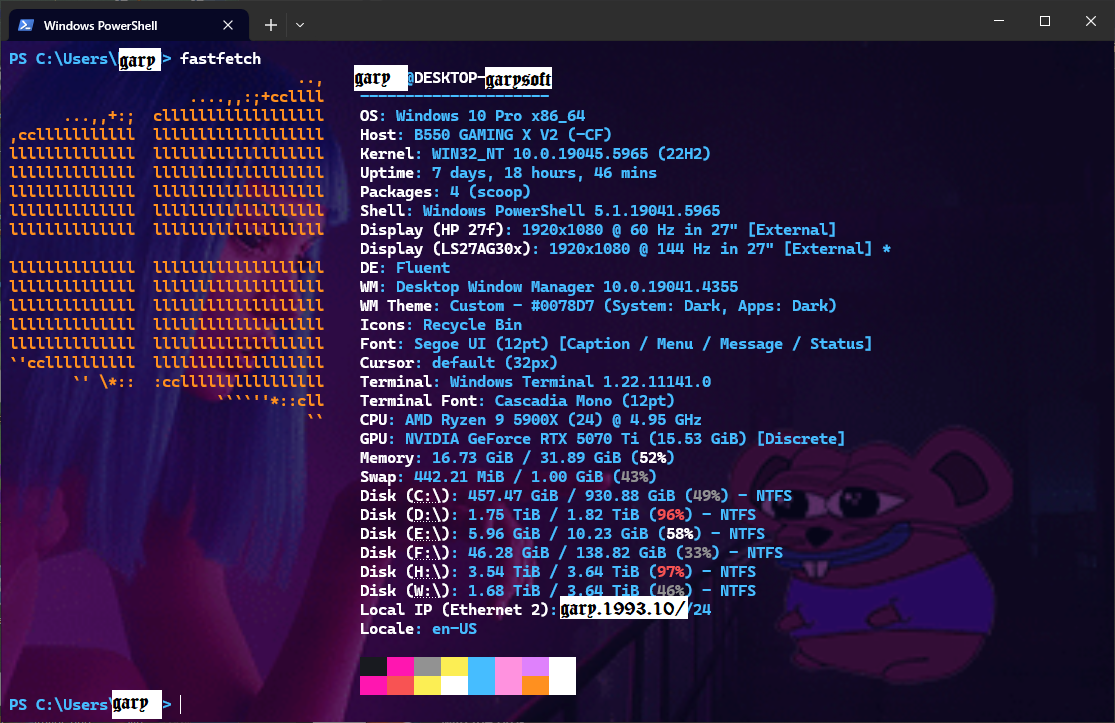The width and height of the screenshot is (1115, 723).
Task: Click the 'Disk (H:\)' usage line
Action: pyautogui.click(x=558, y=572)
